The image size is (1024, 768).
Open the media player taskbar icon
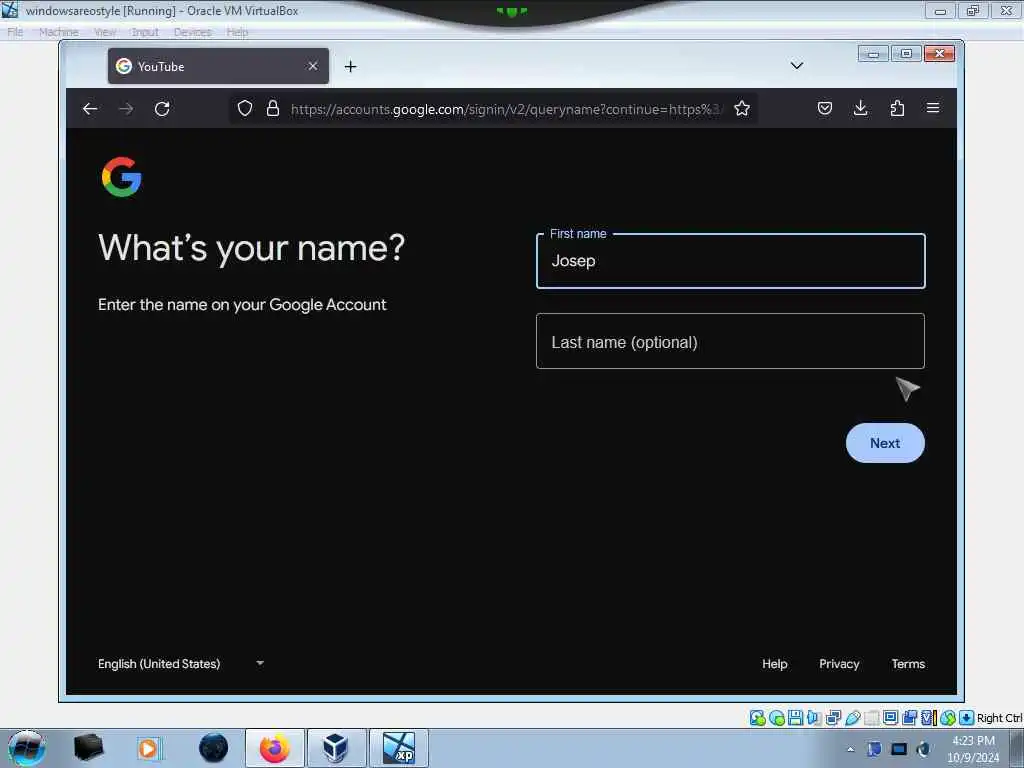[x=148, y=748]
